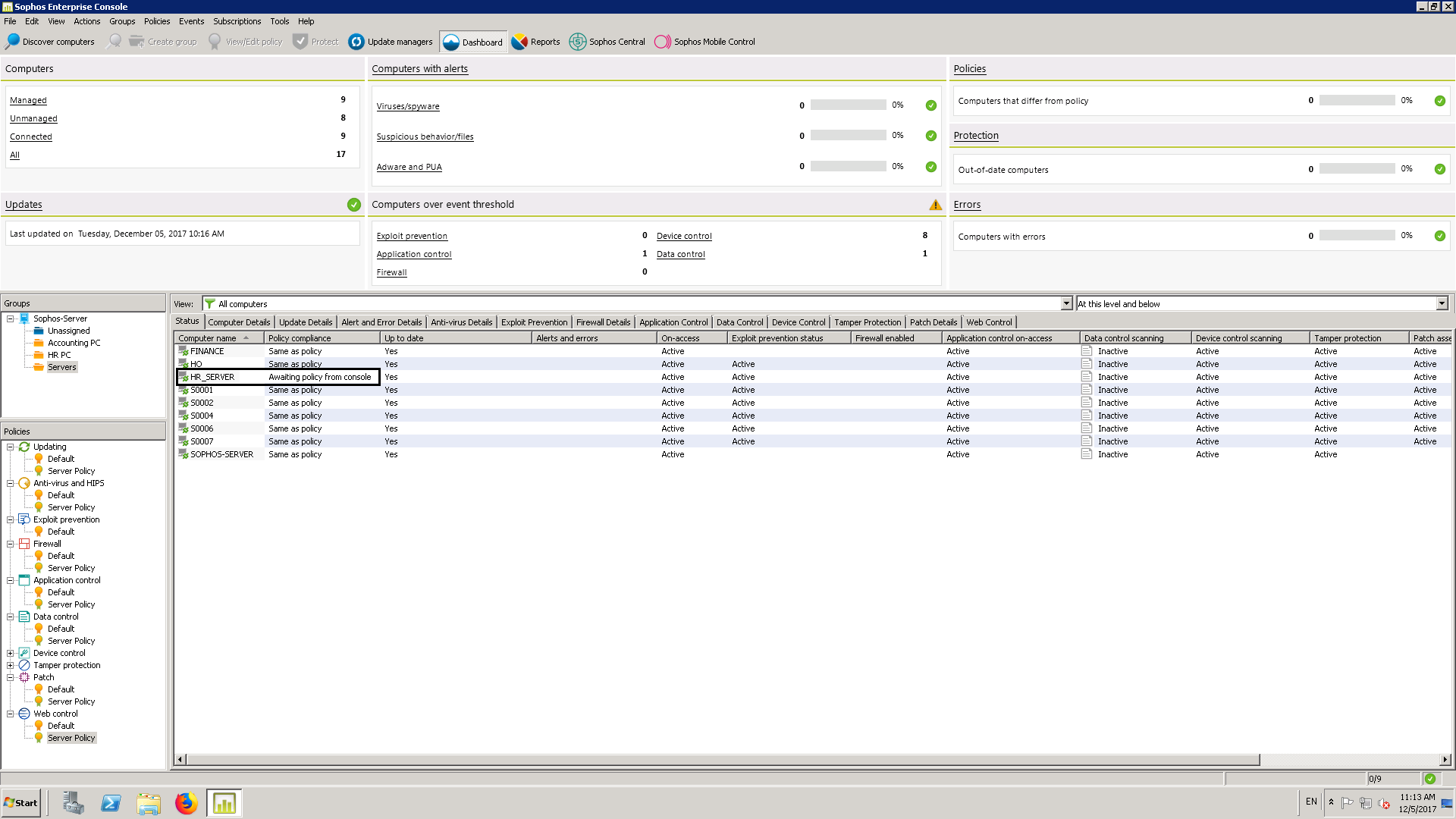The height and width of the screenshot is (819, 1456).
Task: Collapse the Sophos-Server group tree
Action: click(11, 318)
